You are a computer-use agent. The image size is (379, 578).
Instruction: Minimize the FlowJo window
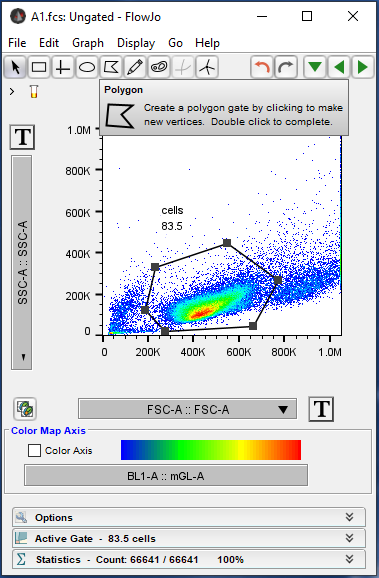(x=262, y=16)
